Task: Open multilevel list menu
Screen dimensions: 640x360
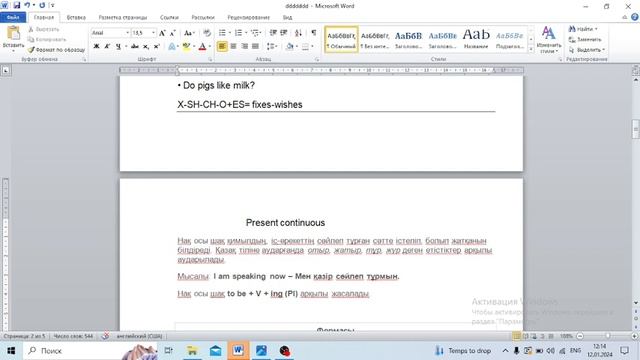Action: click(256, 33)
